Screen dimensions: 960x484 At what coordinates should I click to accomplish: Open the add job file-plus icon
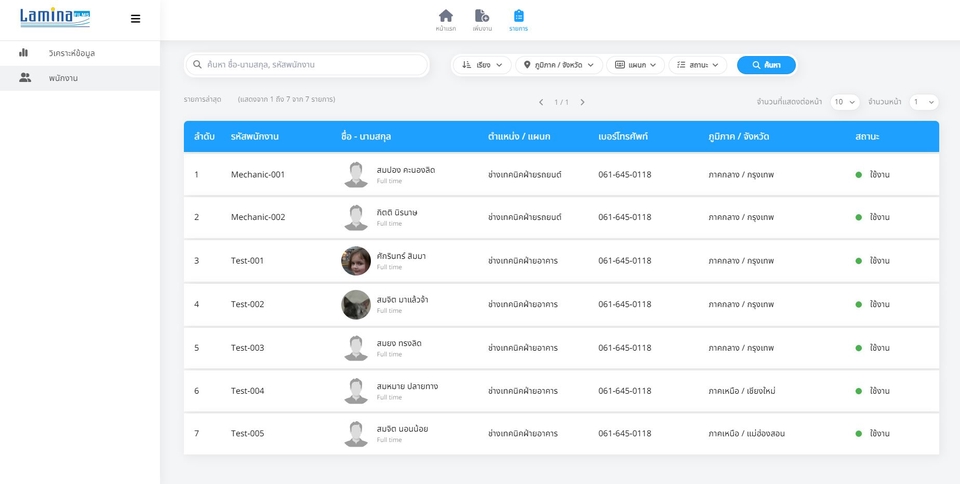(482, 15)
